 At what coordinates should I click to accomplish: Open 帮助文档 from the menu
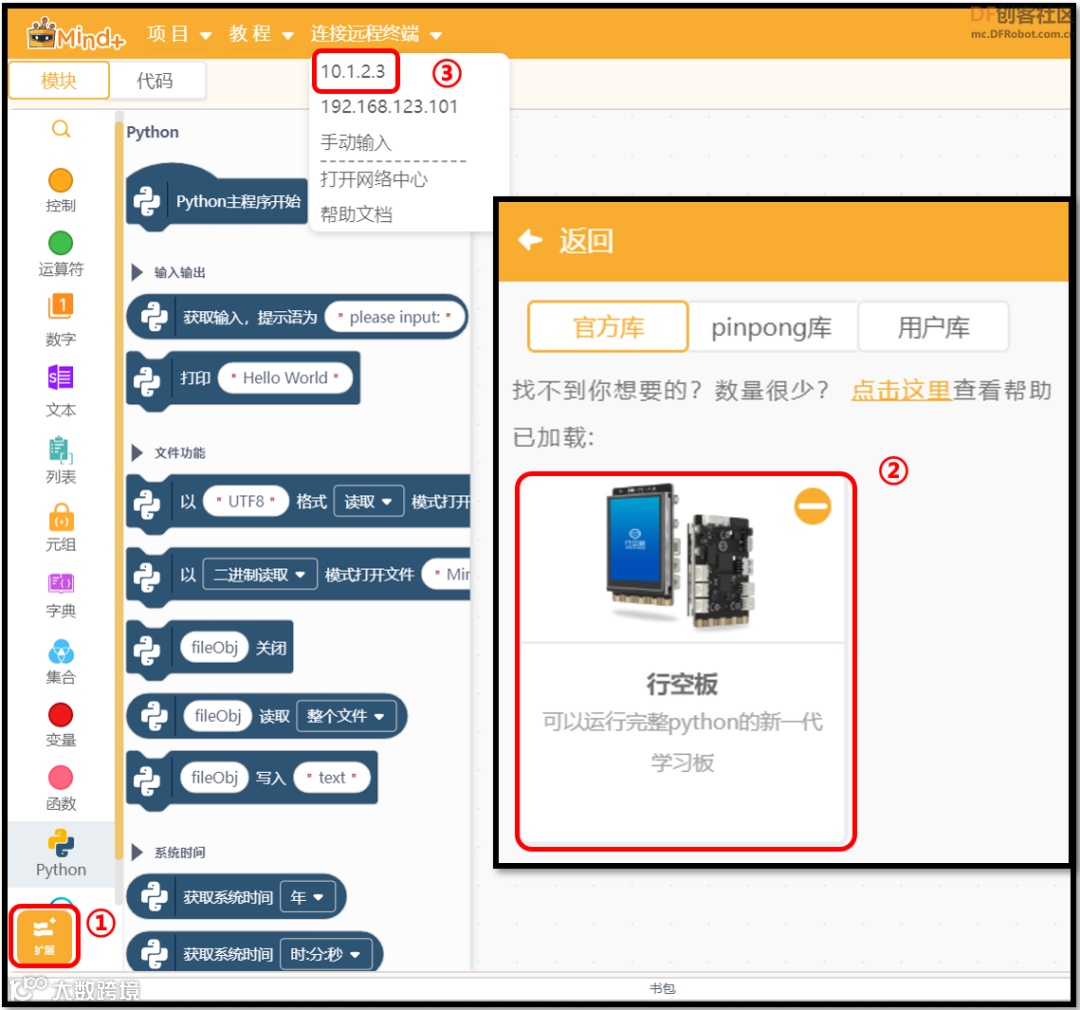click(356, 214)
